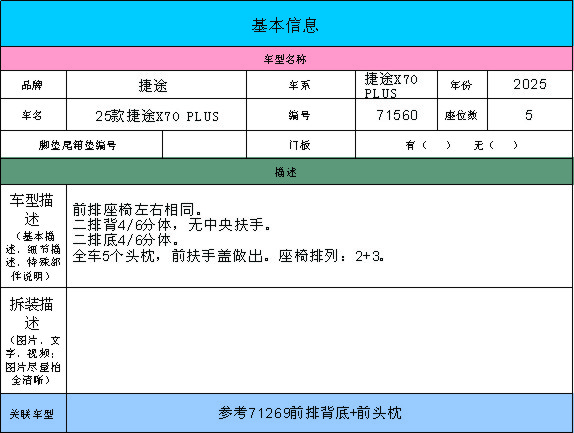Check the 有 option for 门板
574x433 pixels.
coord(428,145)
